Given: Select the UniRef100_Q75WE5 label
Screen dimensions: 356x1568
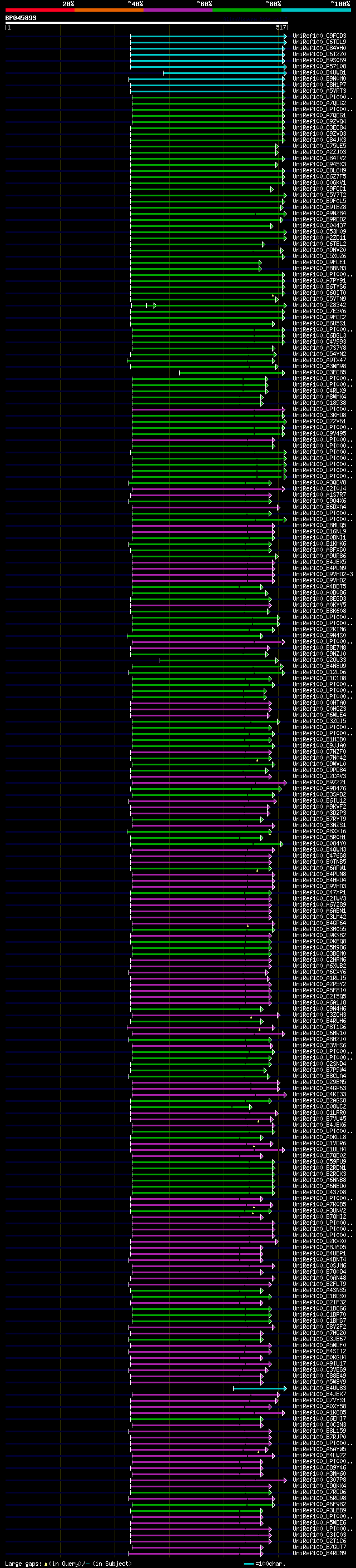Looking at the screenshot, I should point(319,146).
